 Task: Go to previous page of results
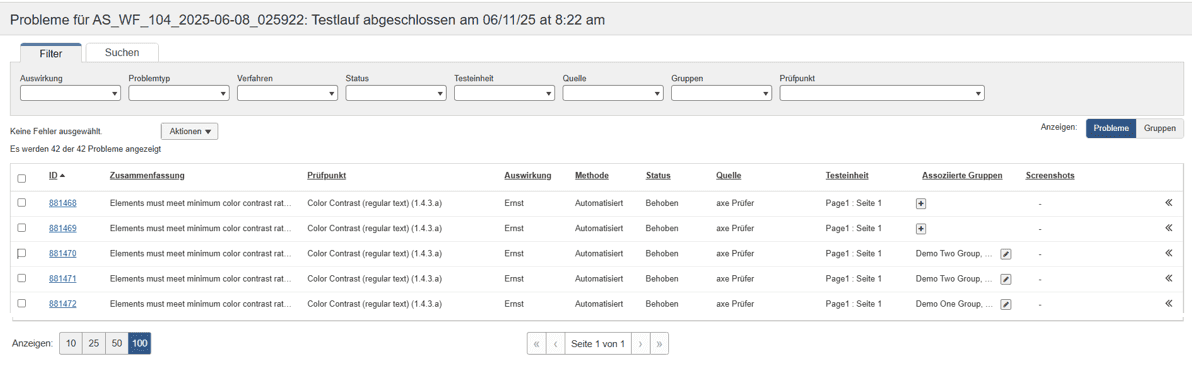click(x=556, y=343)
